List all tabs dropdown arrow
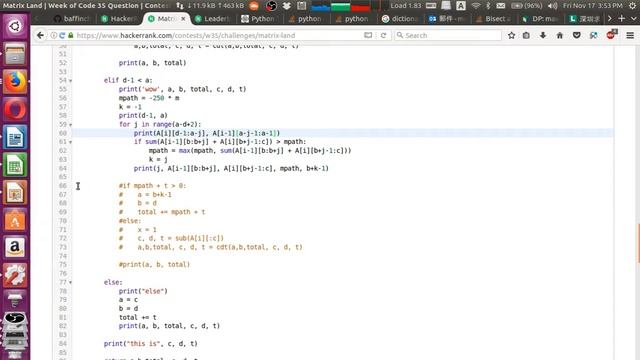 tap(633, 18)
